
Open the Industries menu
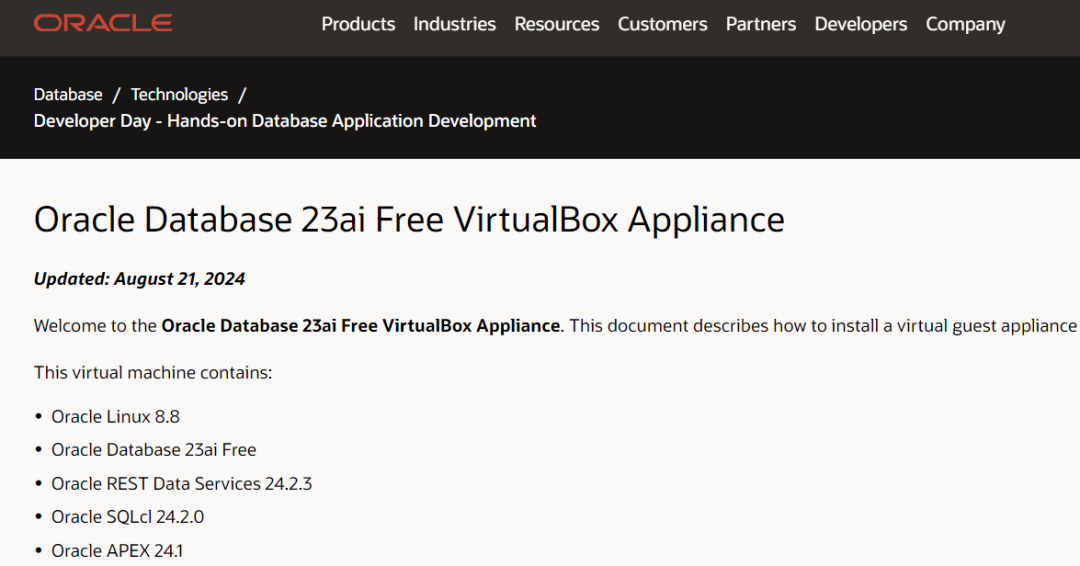click(x=455, y=24)
